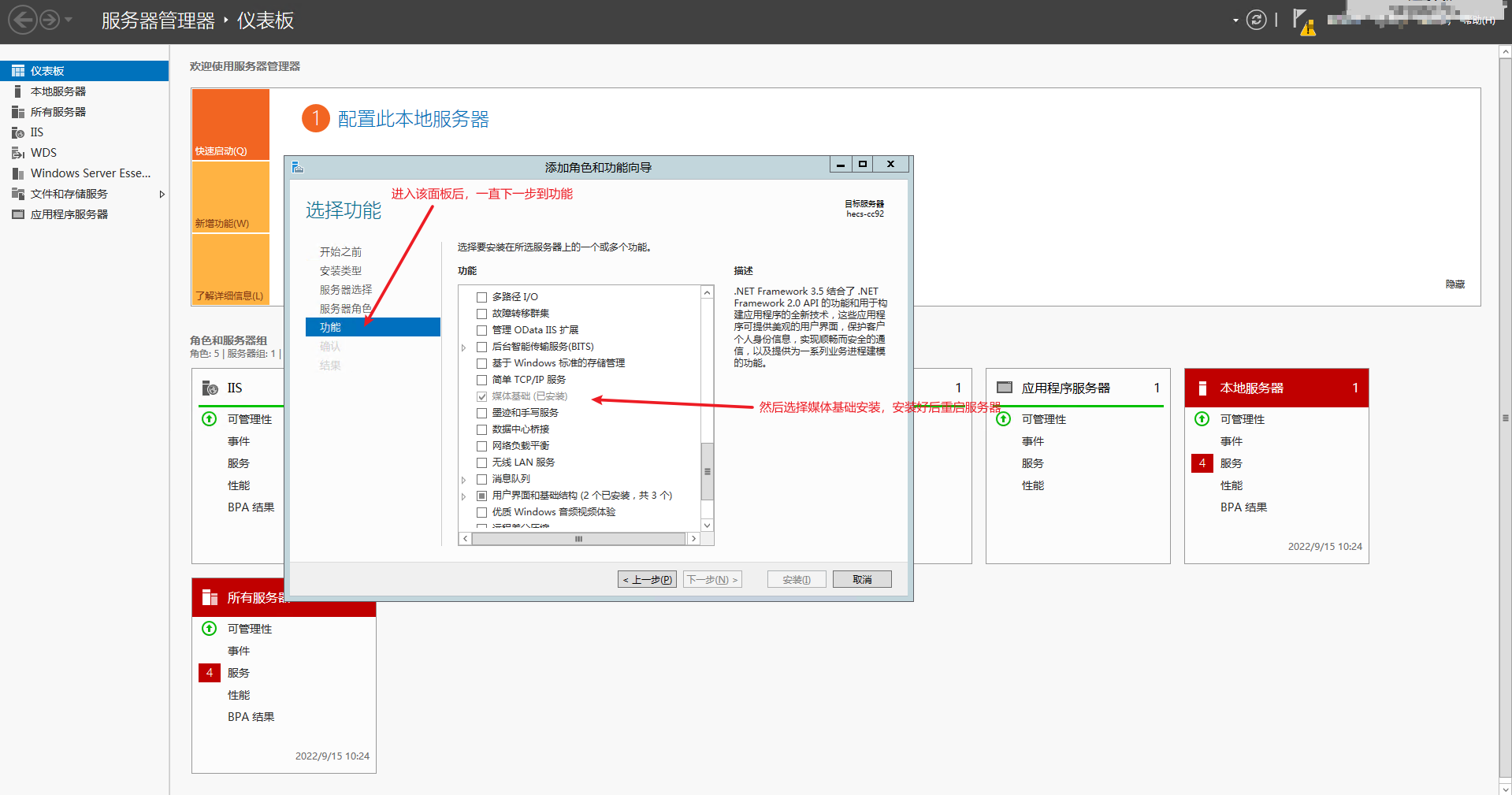
Task: Click the 上一步(P) button
Action: click(x=648, y=579)
